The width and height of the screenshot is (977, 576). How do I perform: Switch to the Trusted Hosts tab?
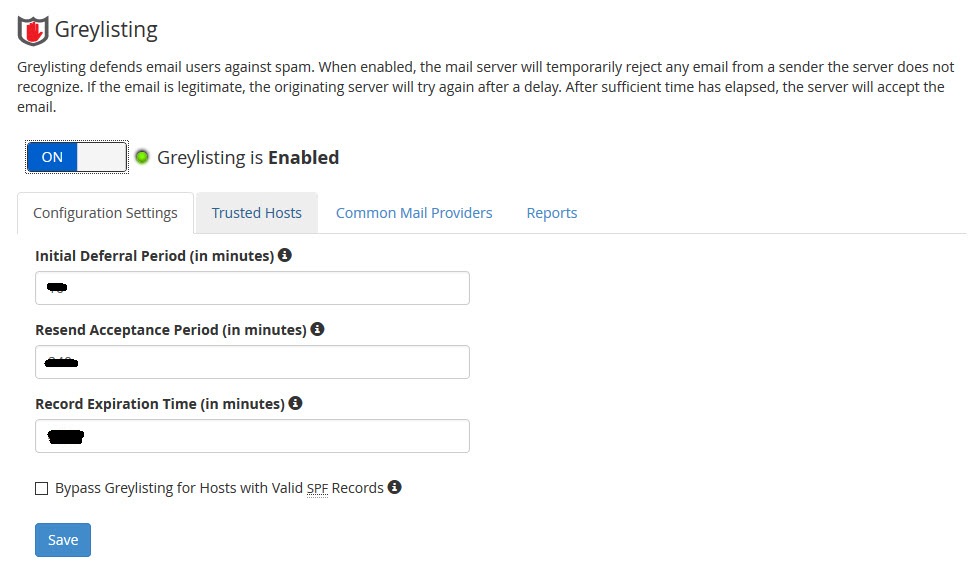257,213
